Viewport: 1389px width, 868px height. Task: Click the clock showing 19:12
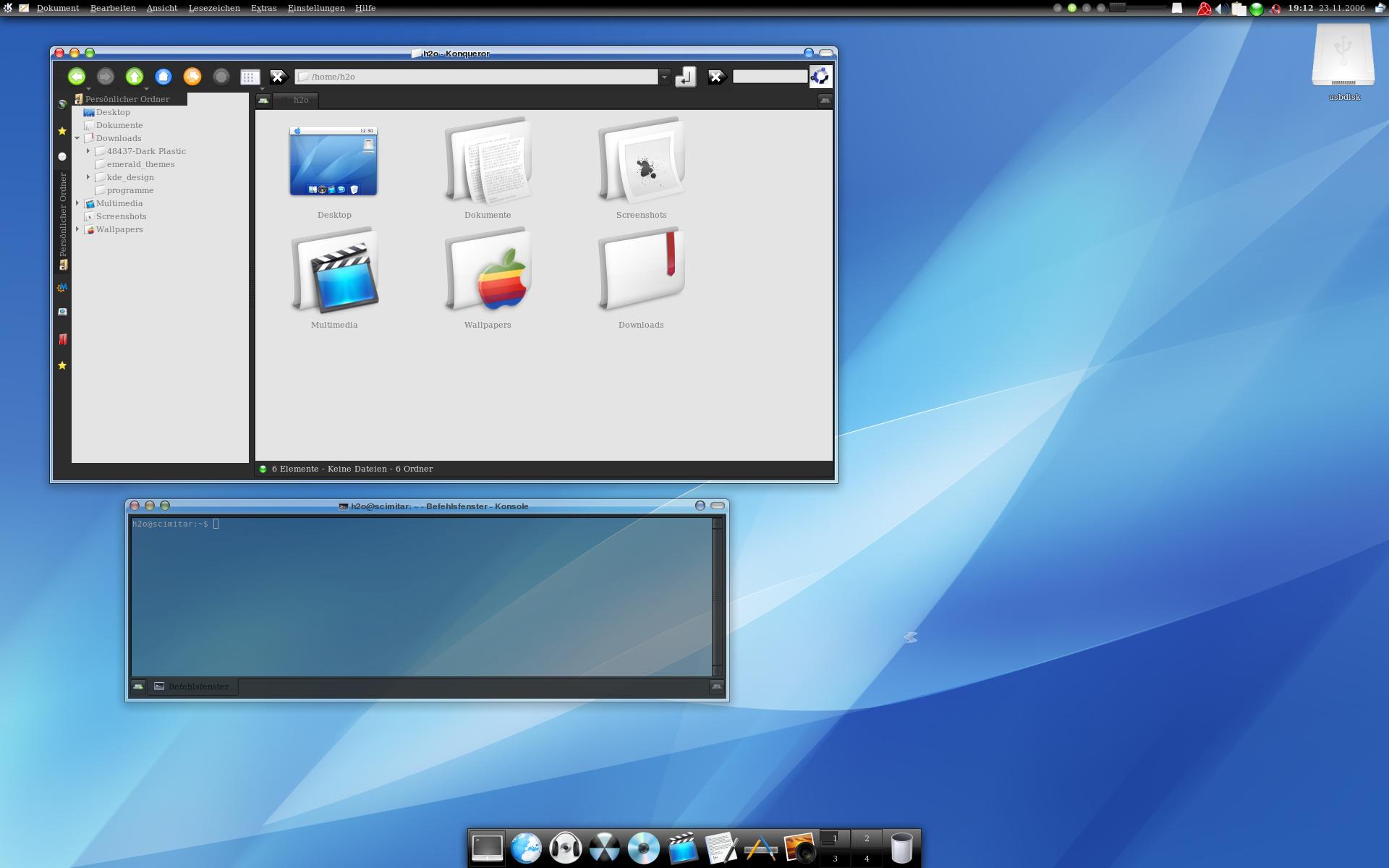(1300, 8)
